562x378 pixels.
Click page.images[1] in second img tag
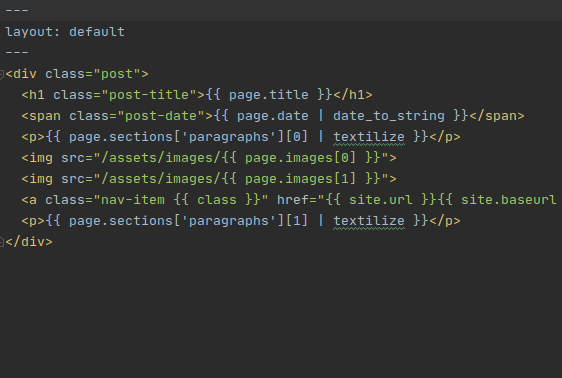[300, 179]
